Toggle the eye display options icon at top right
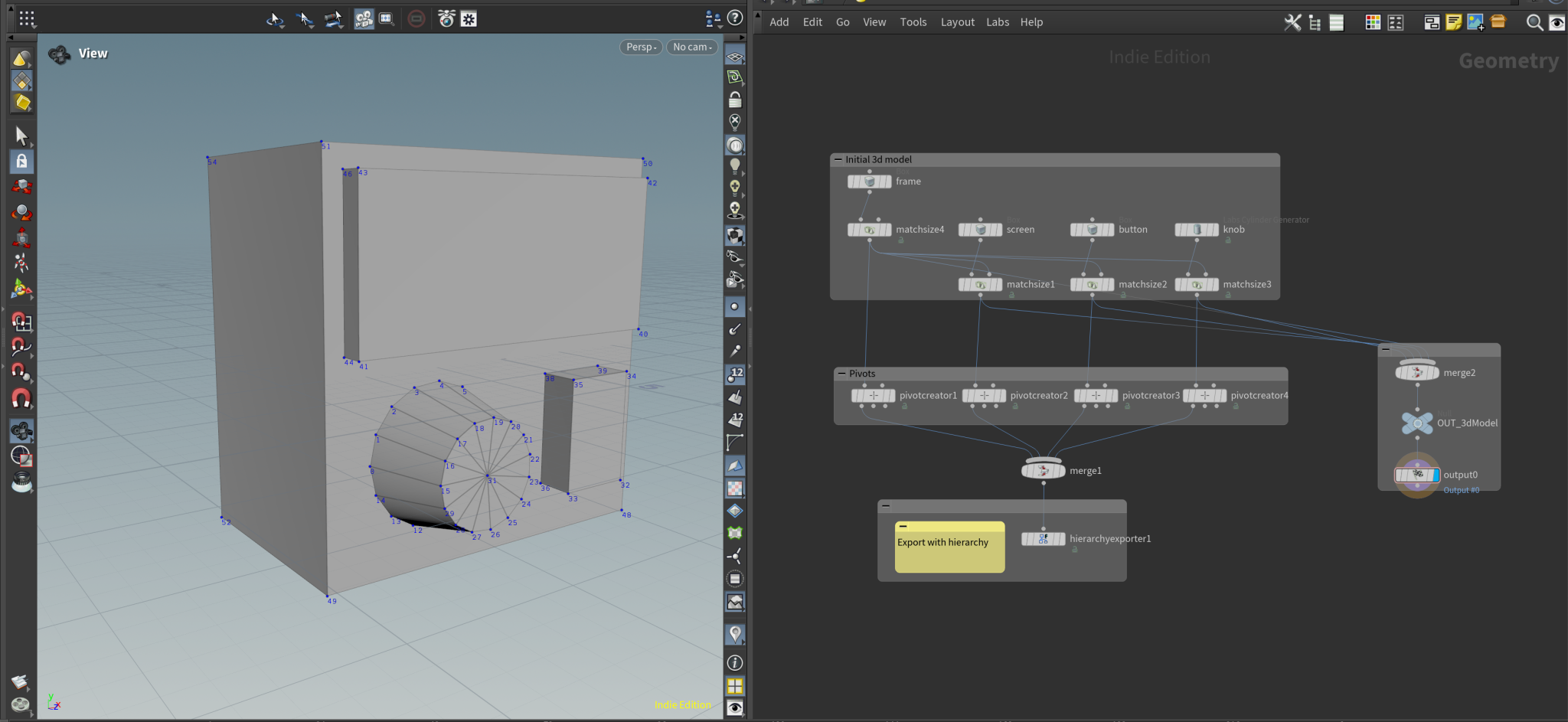 coord(1557,22)
